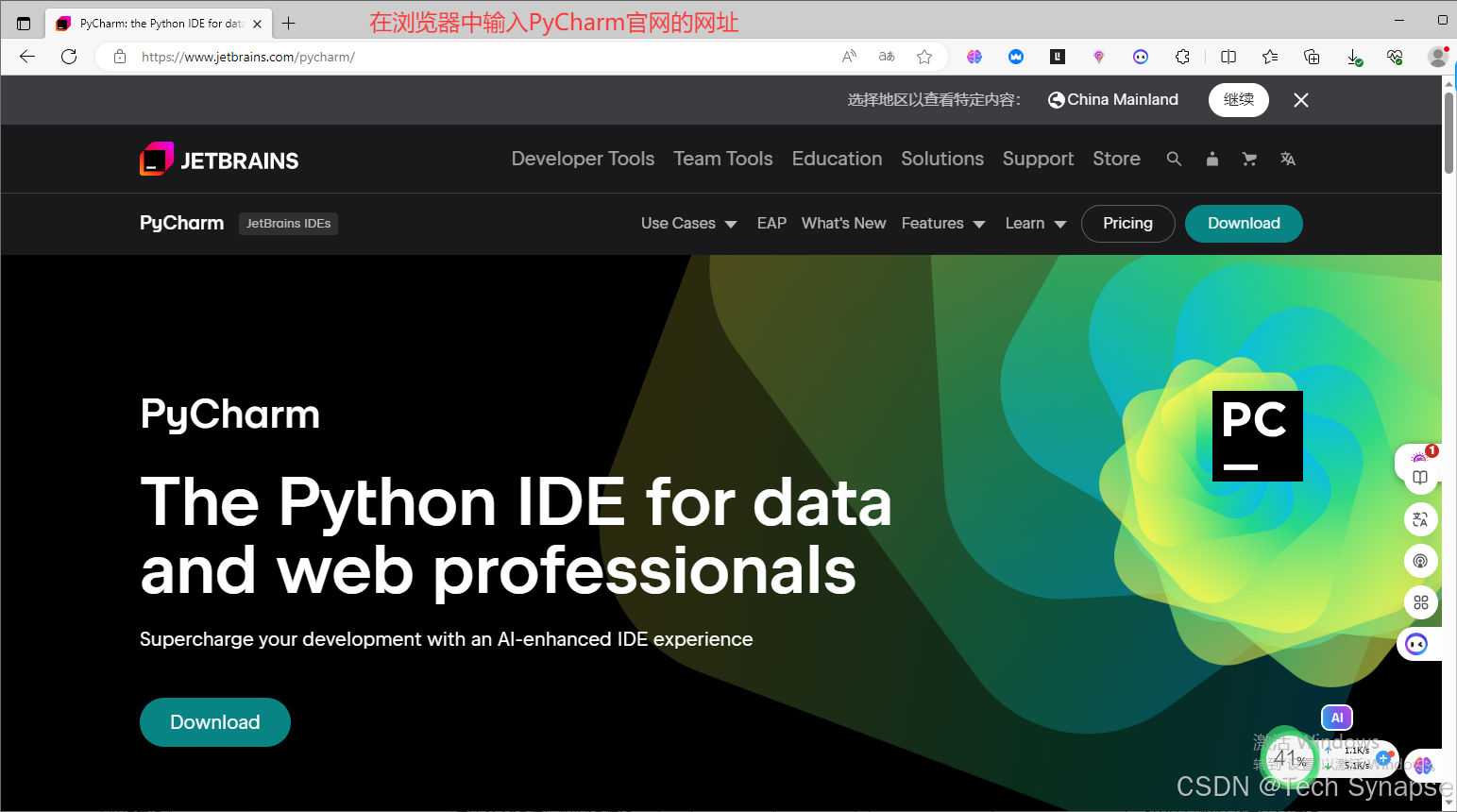
Task: Click the Pricing button
Action: [1128, 224]
